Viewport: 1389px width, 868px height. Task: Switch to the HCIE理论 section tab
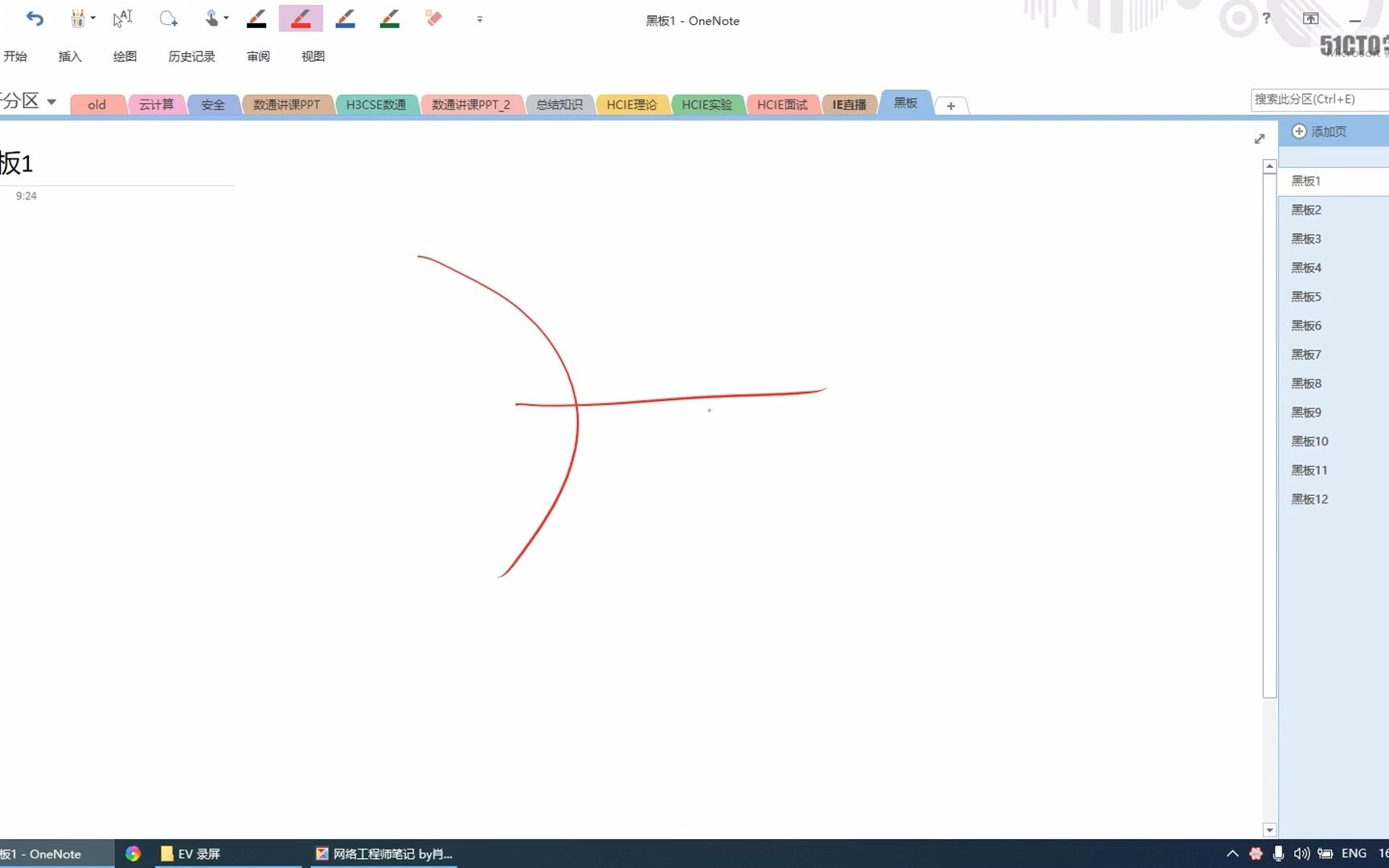[x=632, y=104]
